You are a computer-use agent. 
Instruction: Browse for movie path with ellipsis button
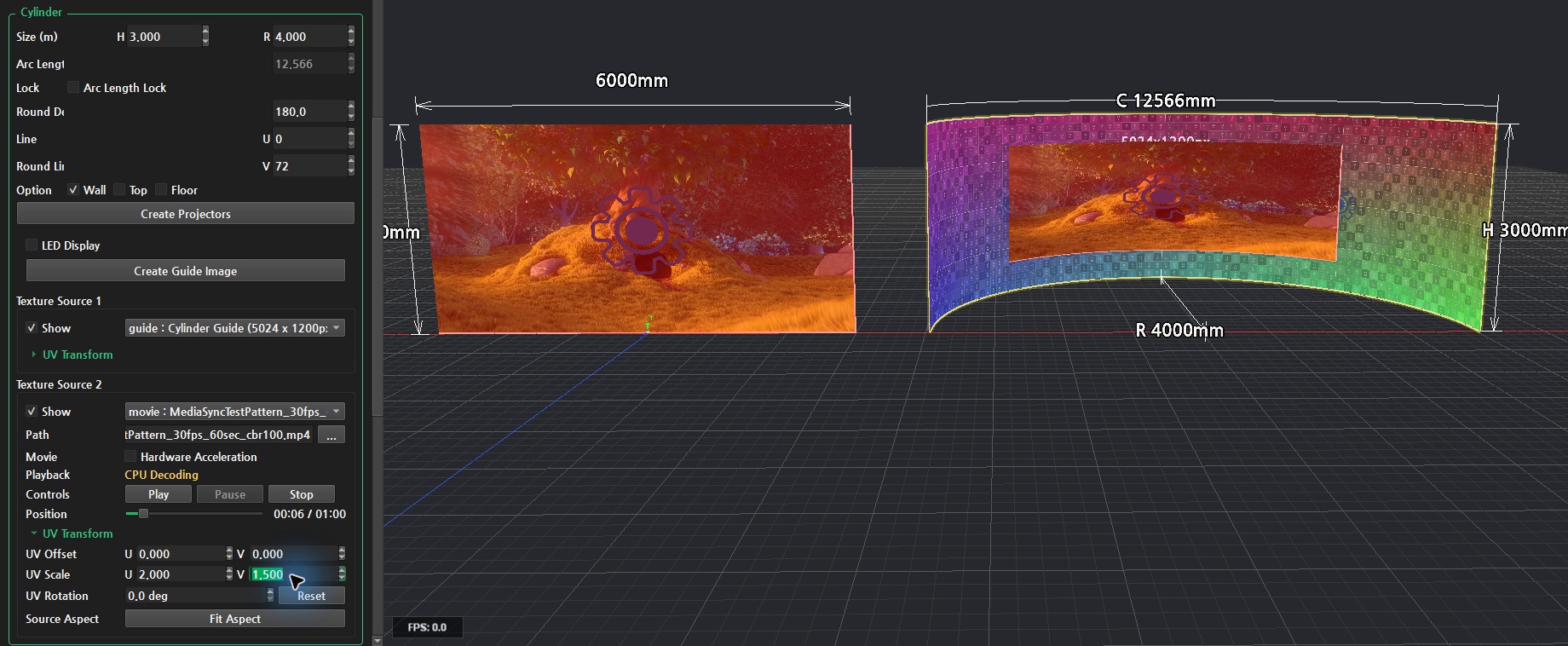[x=331, y=435]
